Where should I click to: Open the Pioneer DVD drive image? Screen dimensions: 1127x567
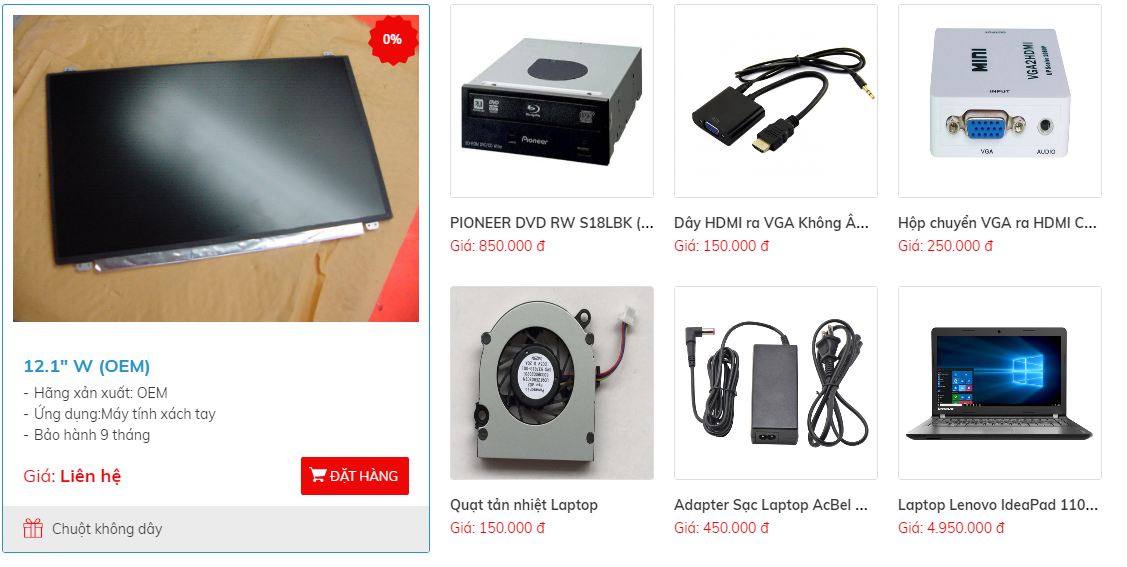click(x=552, y=101)
